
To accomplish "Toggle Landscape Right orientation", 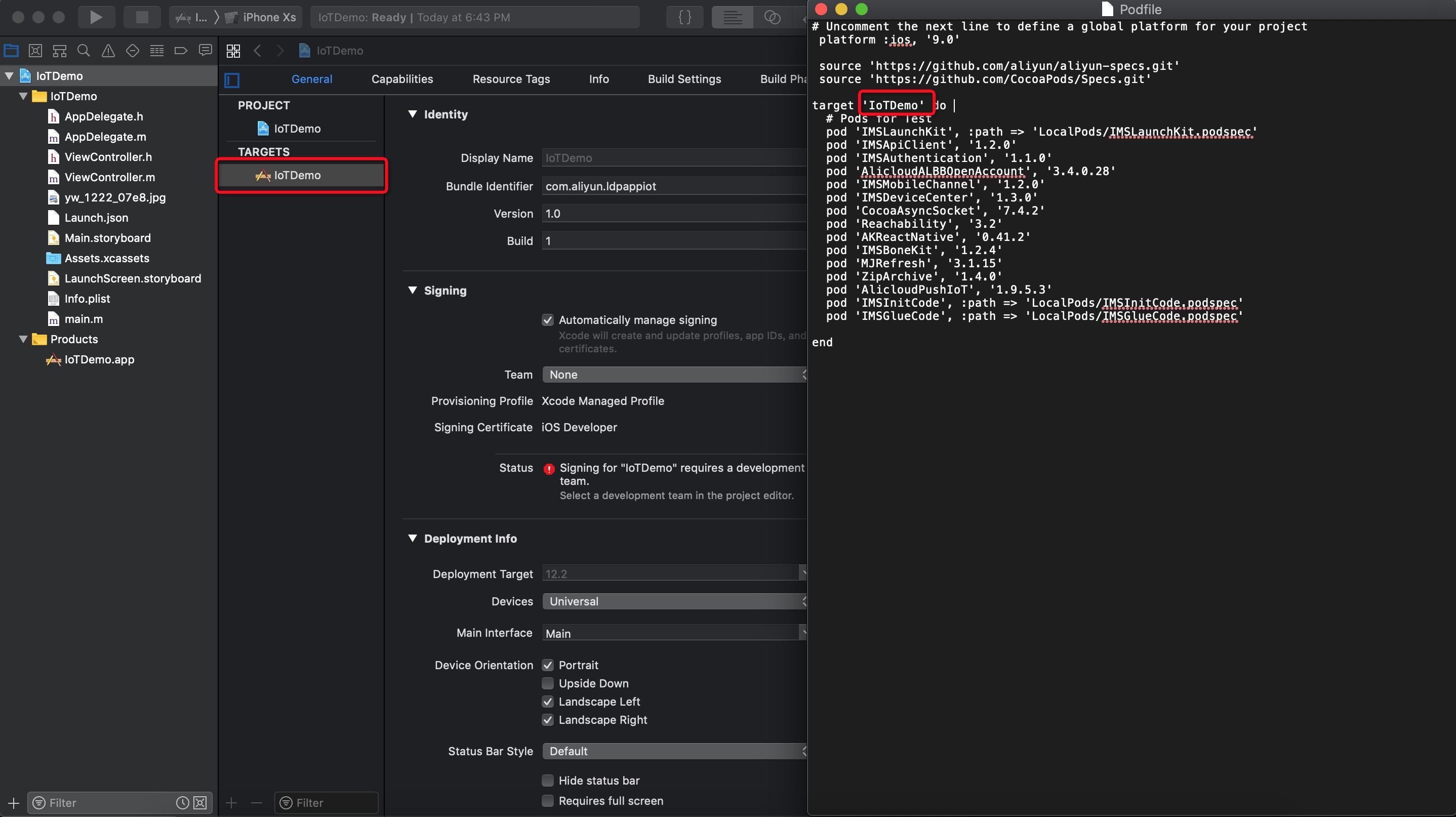I will (x=548, y=719).
